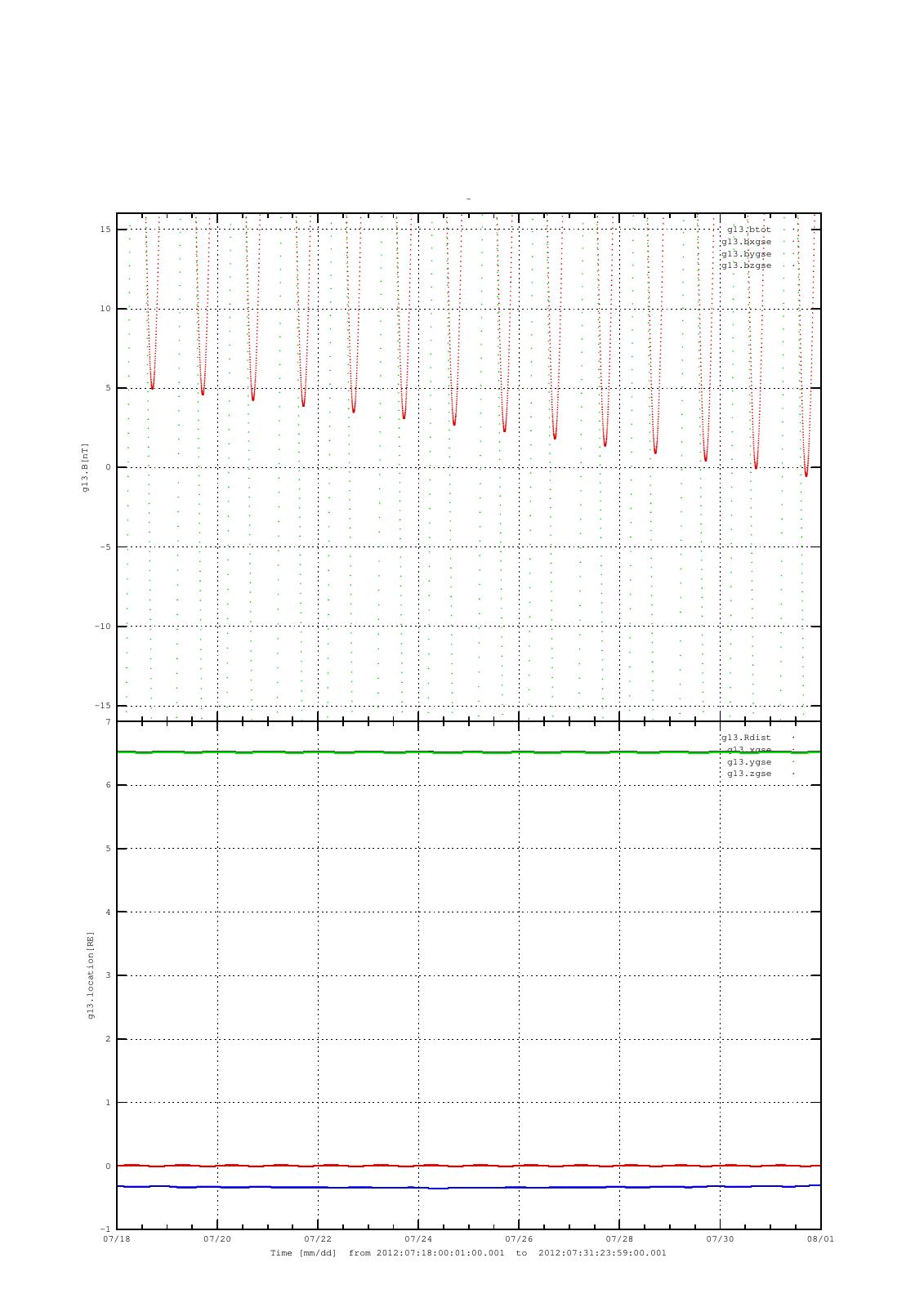Viewport: 924px width, 1307px height.
Task: Click the g13.bygse legend label
Action: (746, 253)
